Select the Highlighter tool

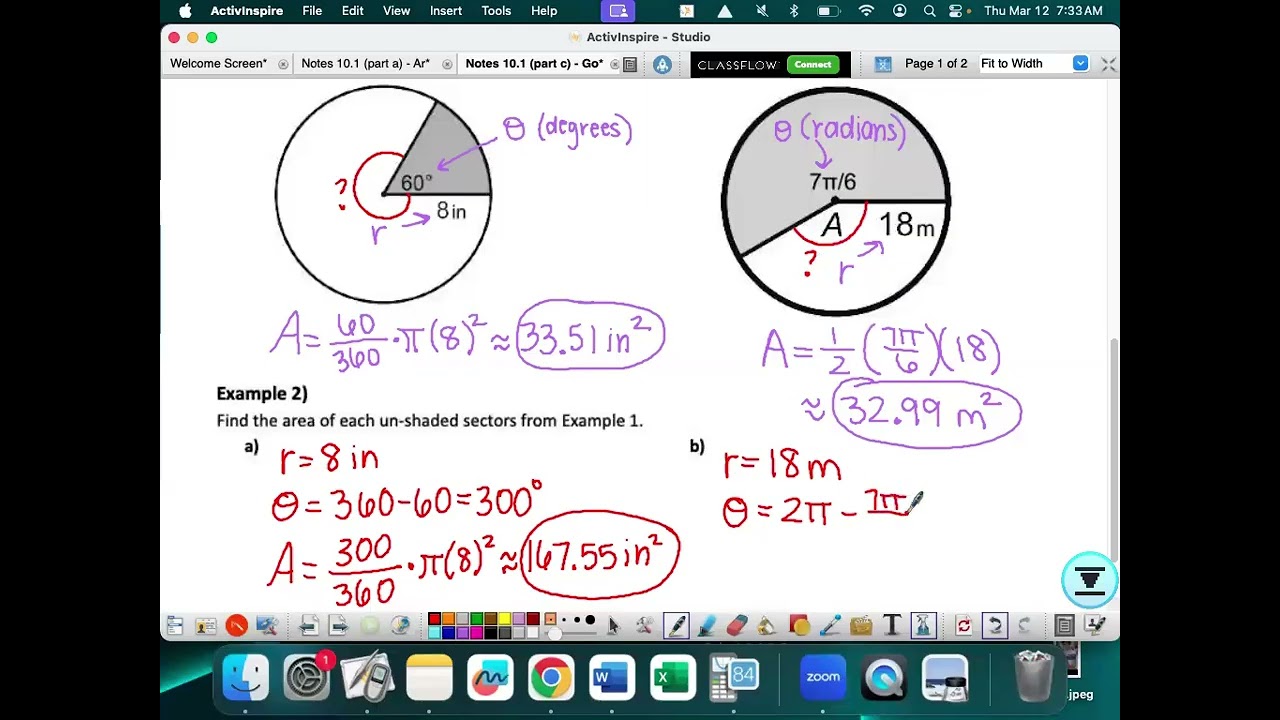click(x=707, y=626)
